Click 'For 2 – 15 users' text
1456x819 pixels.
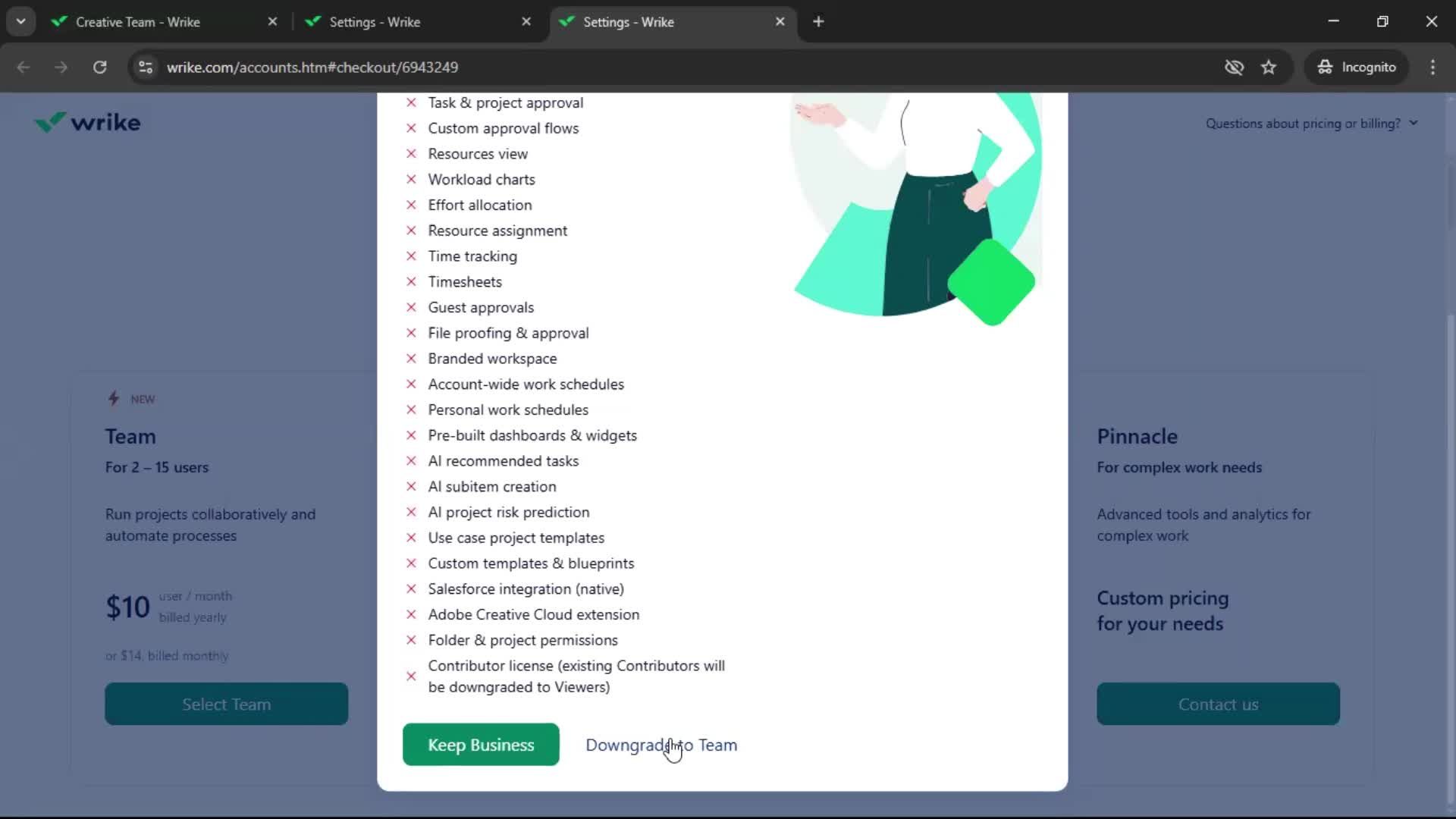[x=157, y=467]
